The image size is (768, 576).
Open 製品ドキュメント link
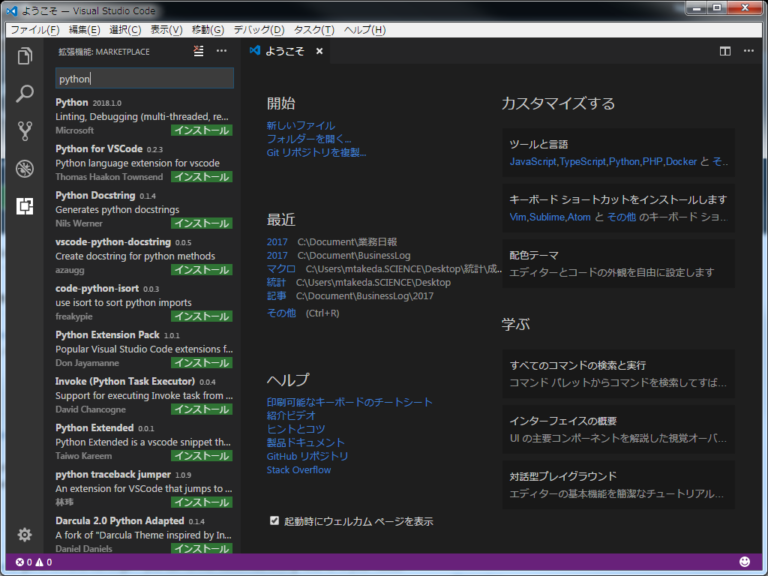(x=306, y=443)
